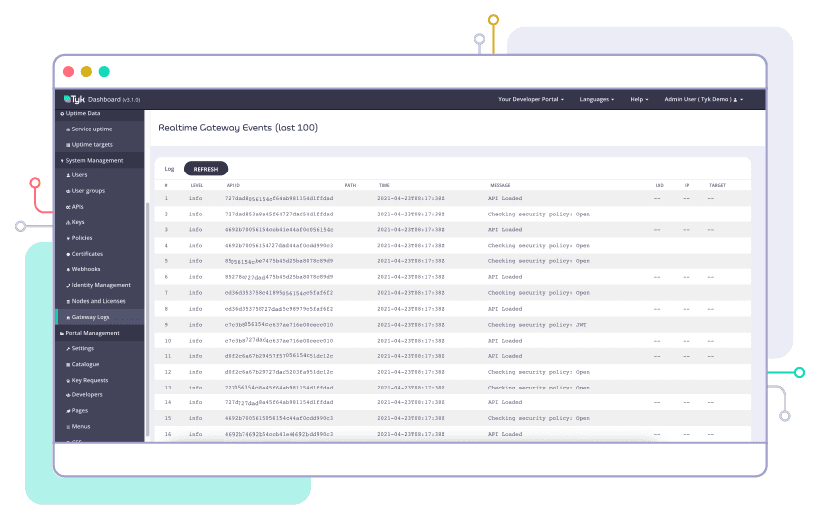Click the green window maximize dot
The image size is (820, 520).
click(104, 72)
